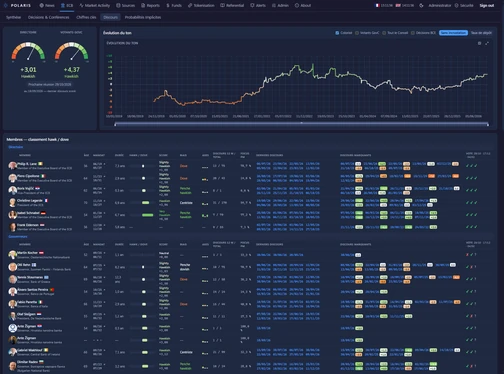Open the Alerts bell icon
The height and width of the screenshot is (374, 504).
(x=252, y=5)
